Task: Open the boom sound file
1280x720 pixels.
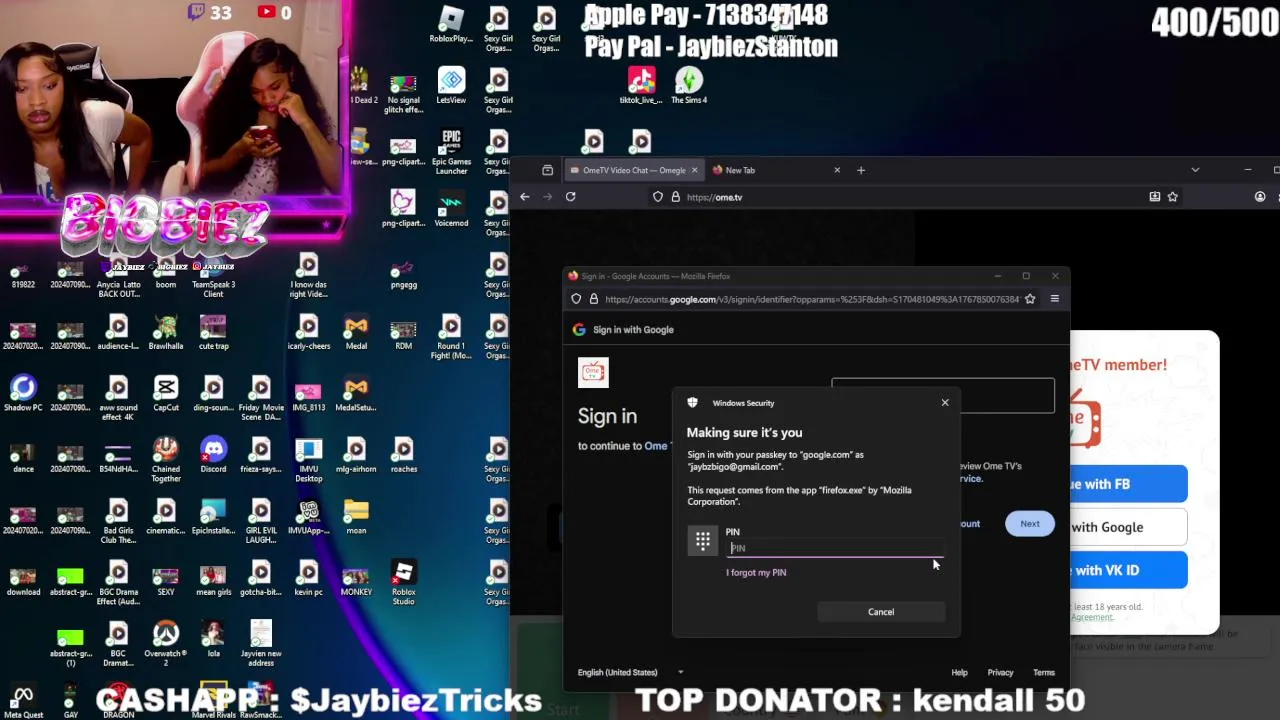Action: pos(166,270)
